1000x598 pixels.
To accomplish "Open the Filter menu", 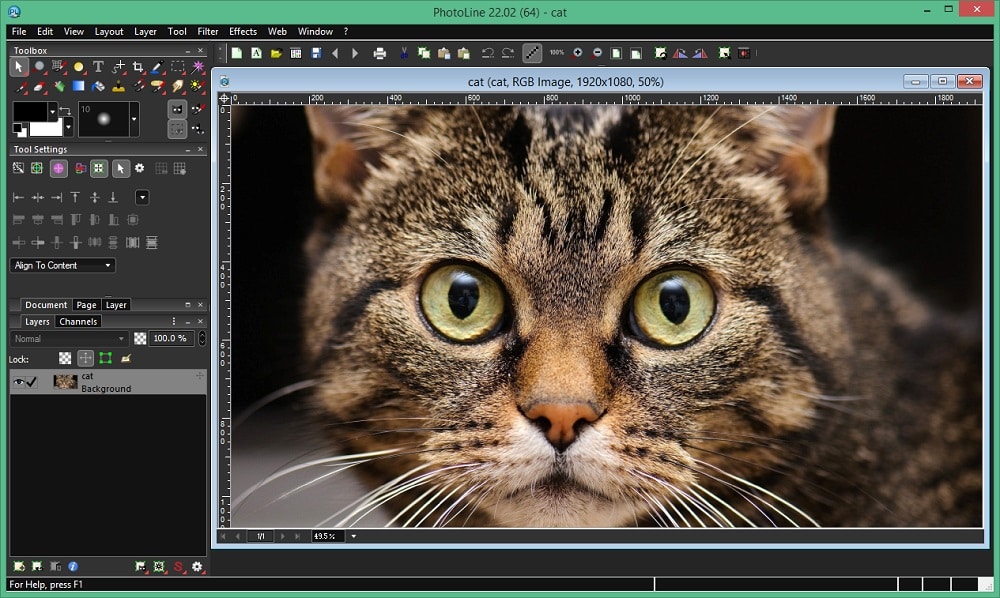I will tap(208, 31).
